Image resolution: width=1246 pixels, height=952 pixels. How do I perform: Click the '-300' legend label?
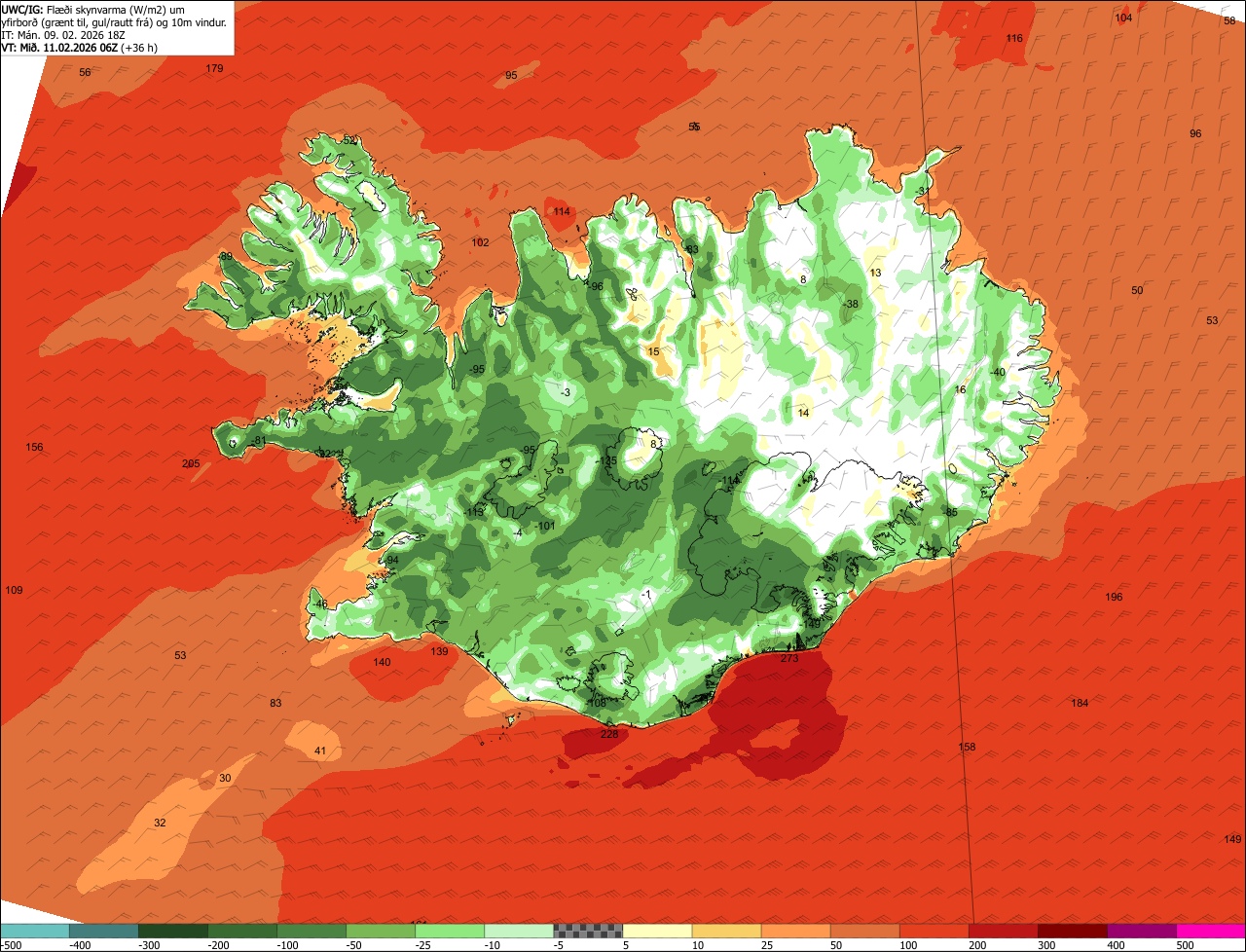[149, 944]
